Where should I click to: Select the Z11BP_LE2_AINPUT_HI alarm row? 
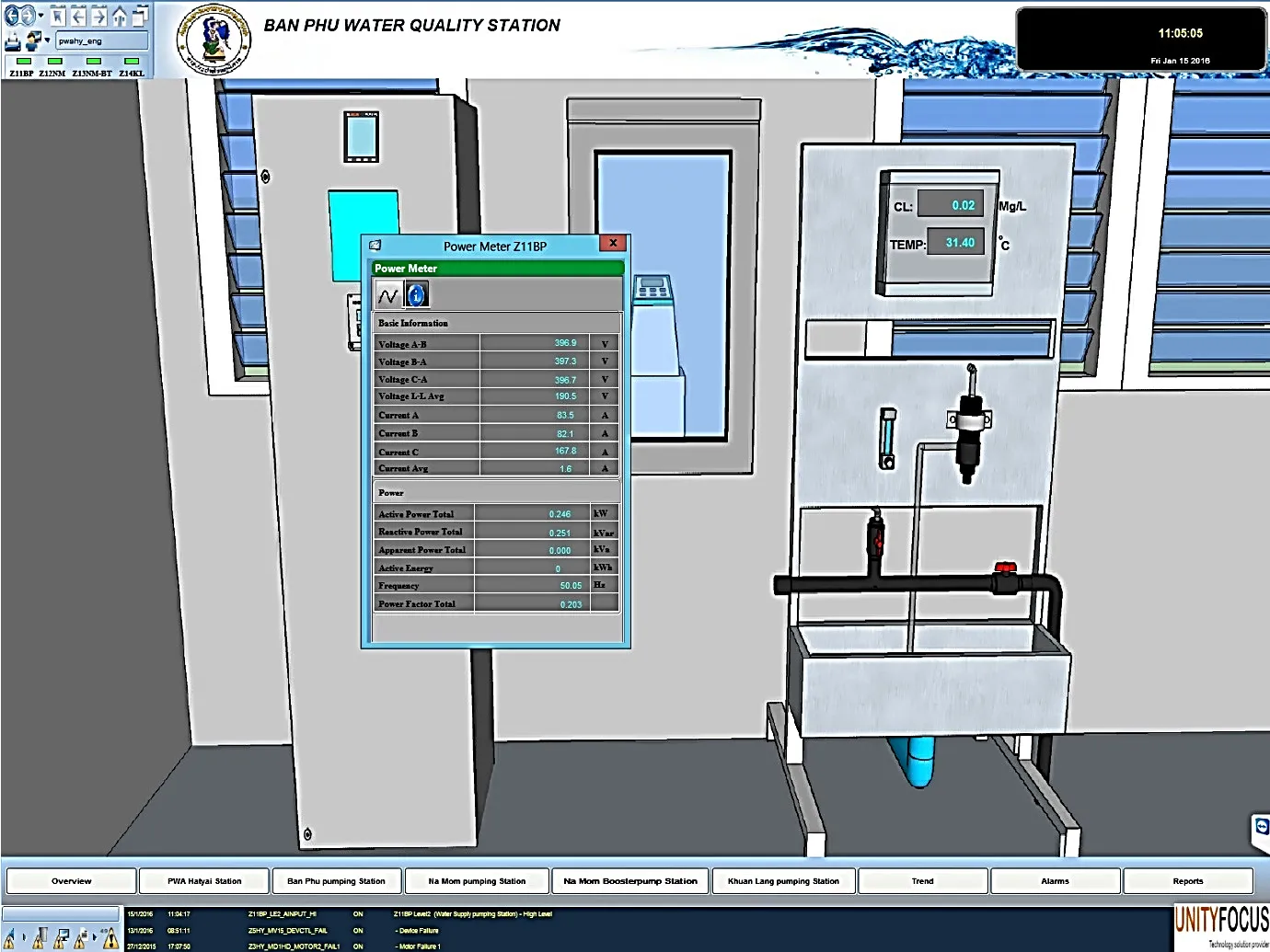(647, 914)
